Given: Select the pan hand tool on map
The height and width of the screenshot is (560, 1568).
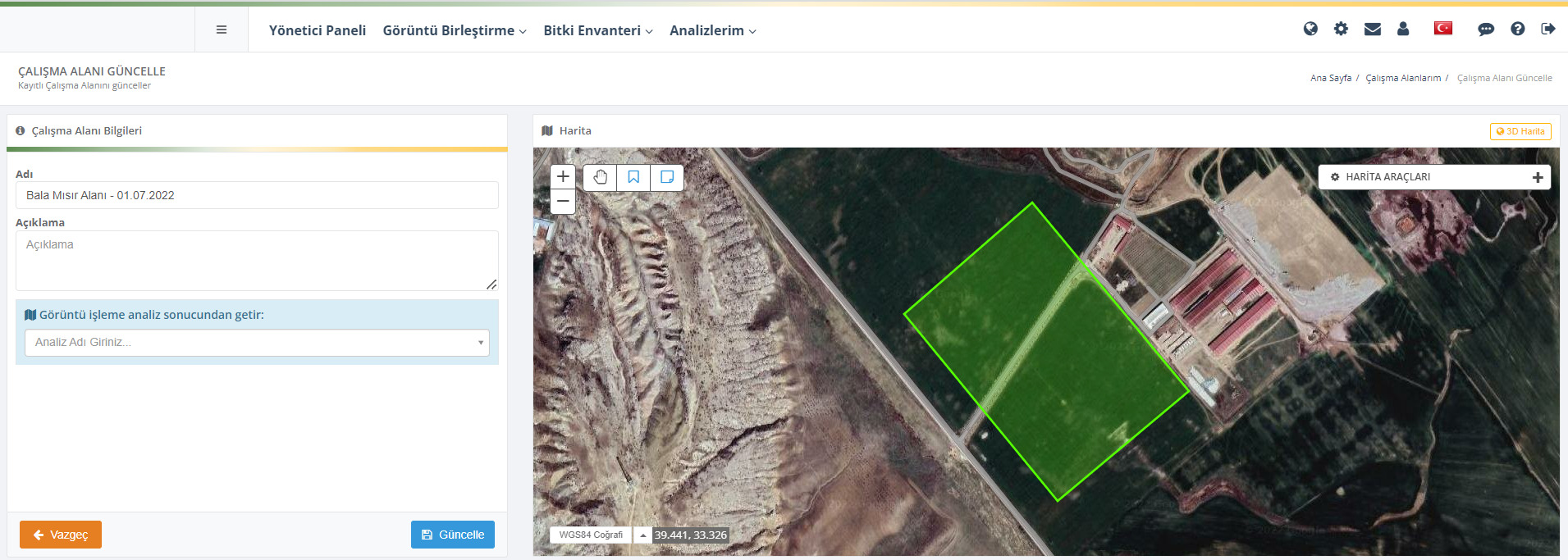Looking at the screenshot, I should coord(601,177).
